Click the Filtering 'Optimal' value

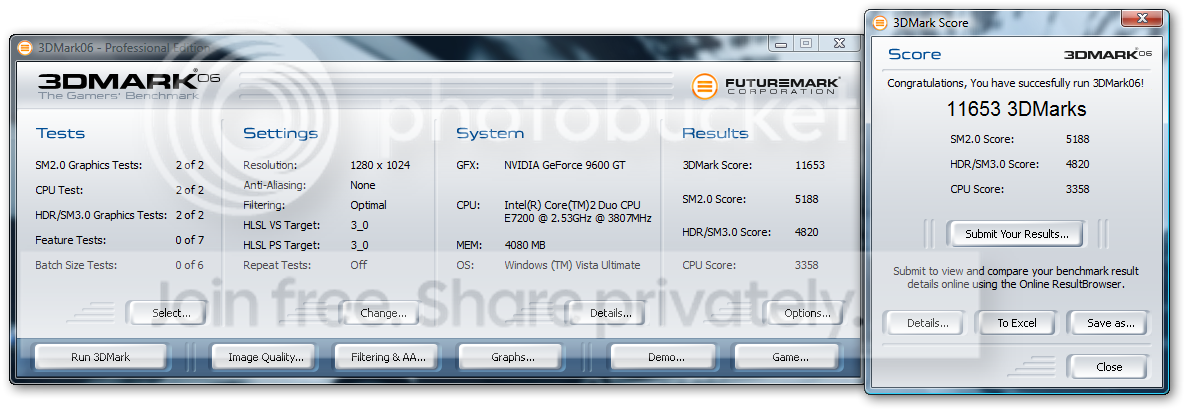368,204
